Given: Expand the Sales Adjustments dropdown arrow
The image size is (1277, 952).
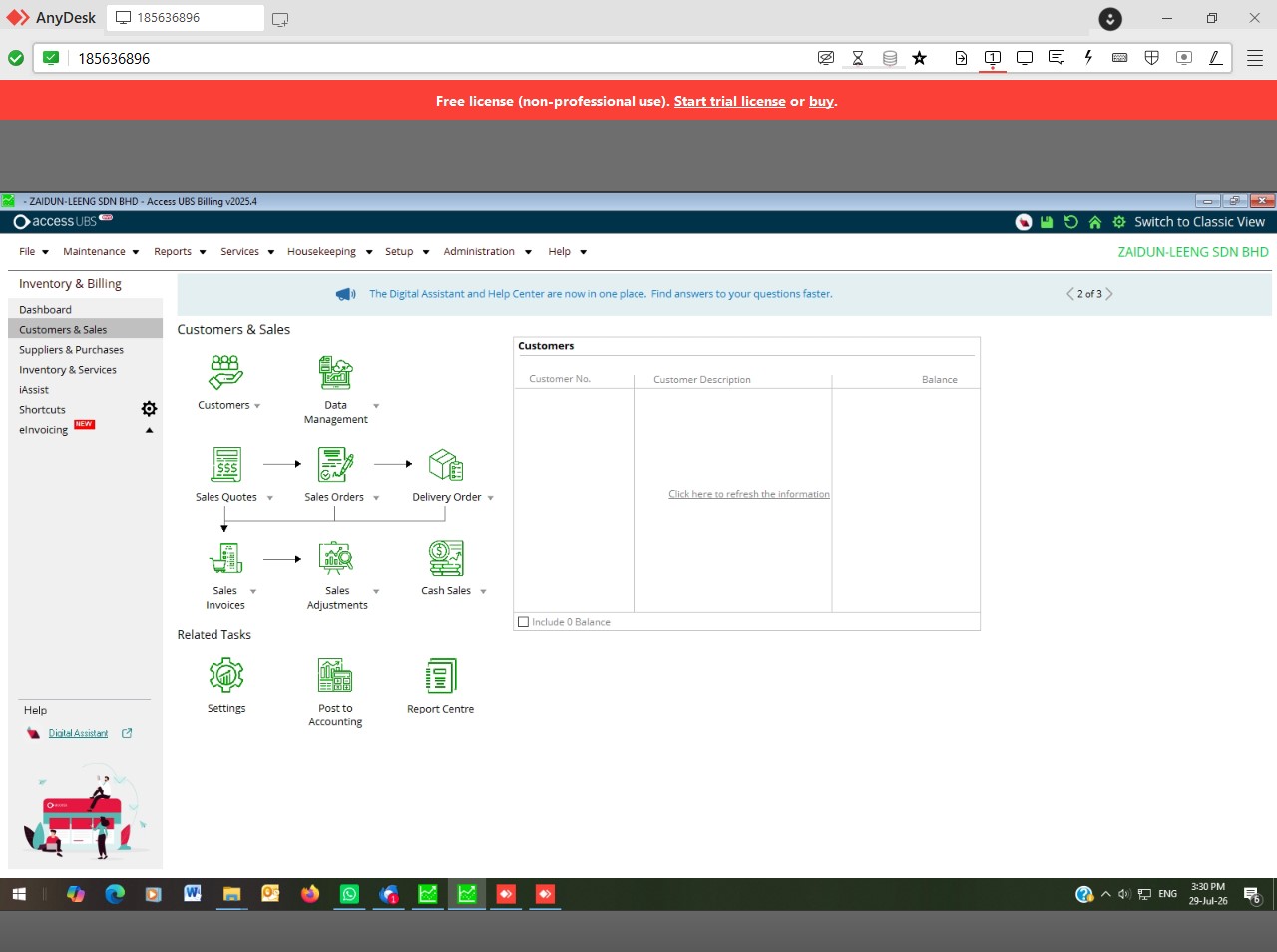Looking at the screenshot, I should 376,592.
